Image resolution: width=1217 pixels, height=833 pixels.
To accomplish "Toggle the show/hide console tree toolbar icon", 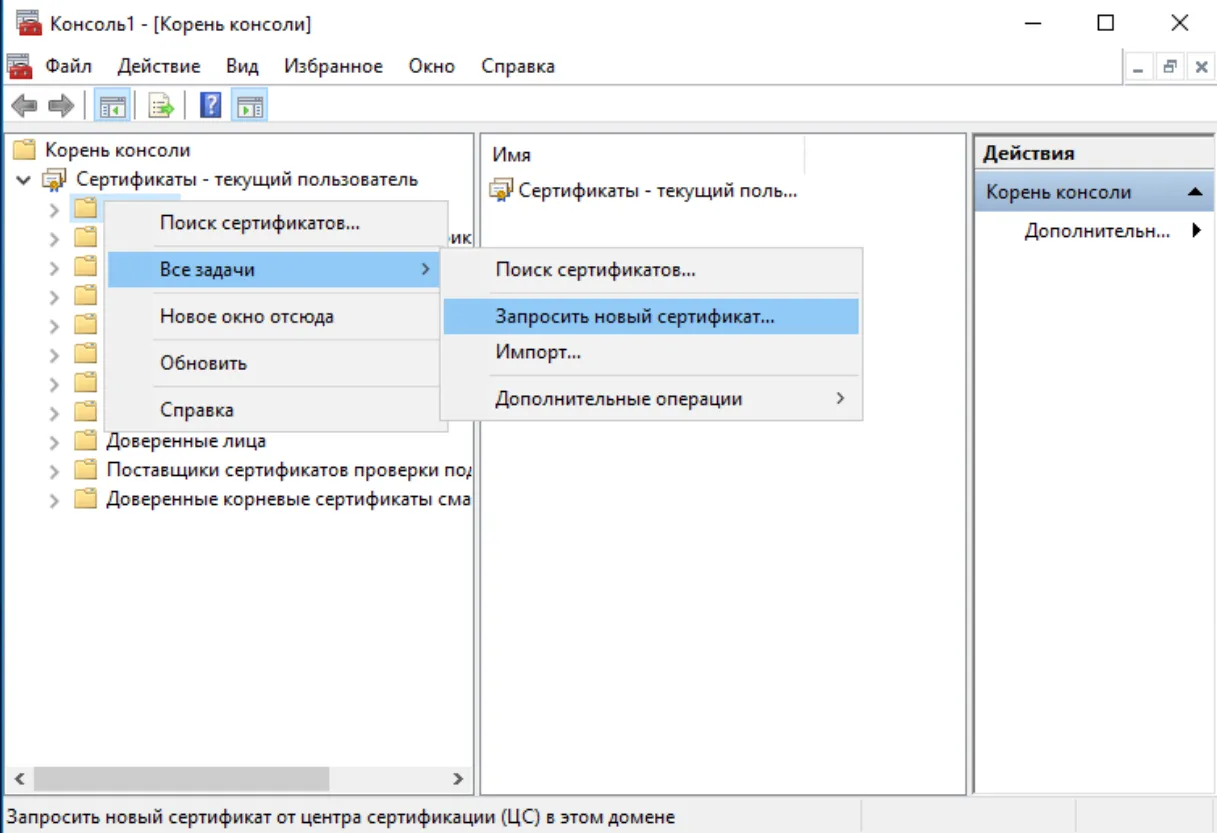I will tap(112, 105).
